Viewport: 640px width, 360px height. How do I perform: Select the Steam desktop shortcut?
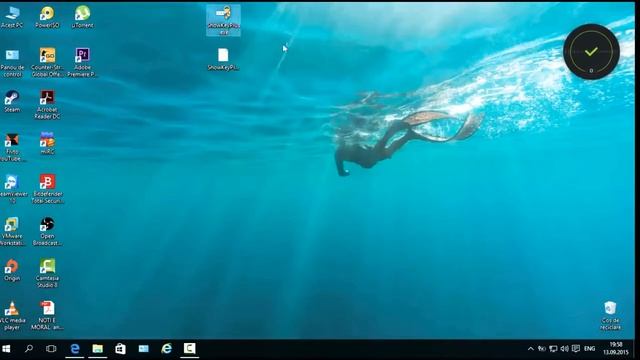tap(12, 102)
